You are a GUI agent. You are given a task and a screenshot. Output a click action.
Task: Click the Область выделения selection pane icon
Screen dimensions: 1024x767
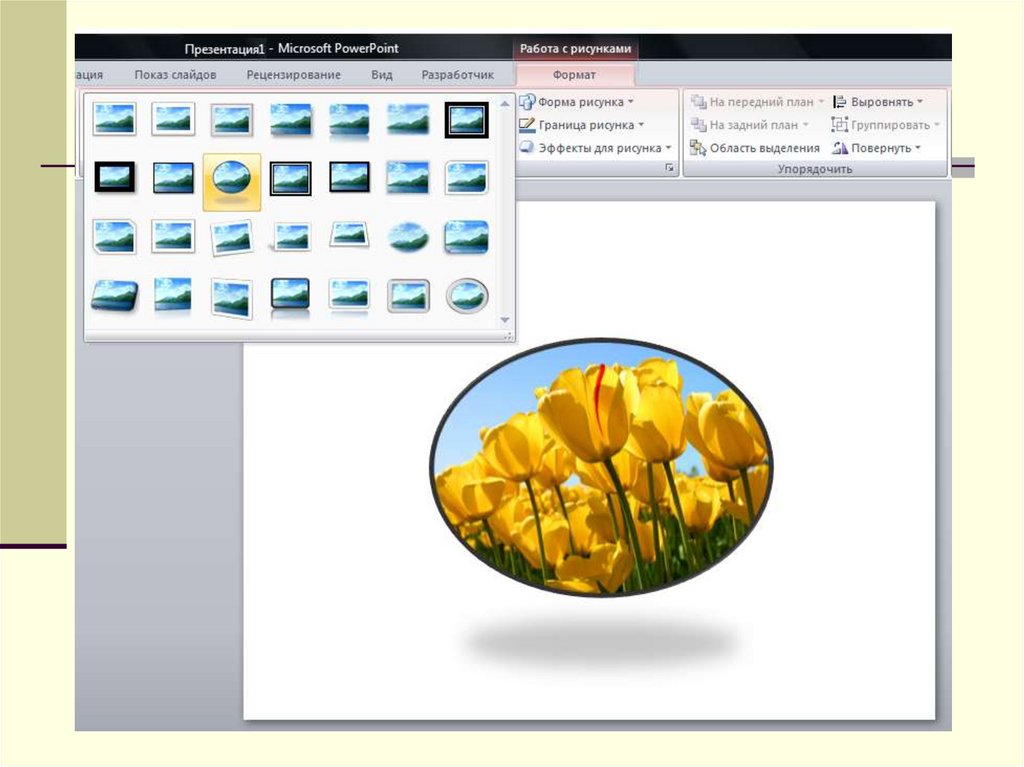click(699, 148)
